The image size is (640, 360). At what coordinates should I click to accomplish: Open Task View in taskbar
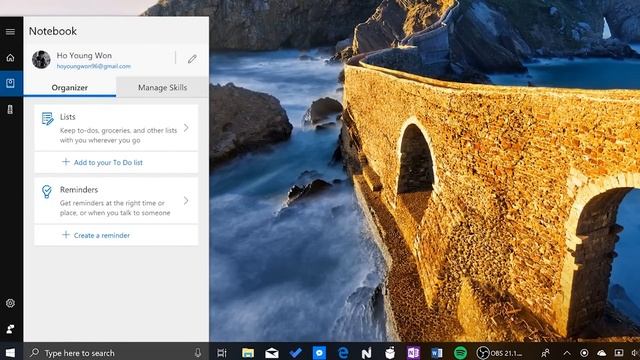click(222, 353)
